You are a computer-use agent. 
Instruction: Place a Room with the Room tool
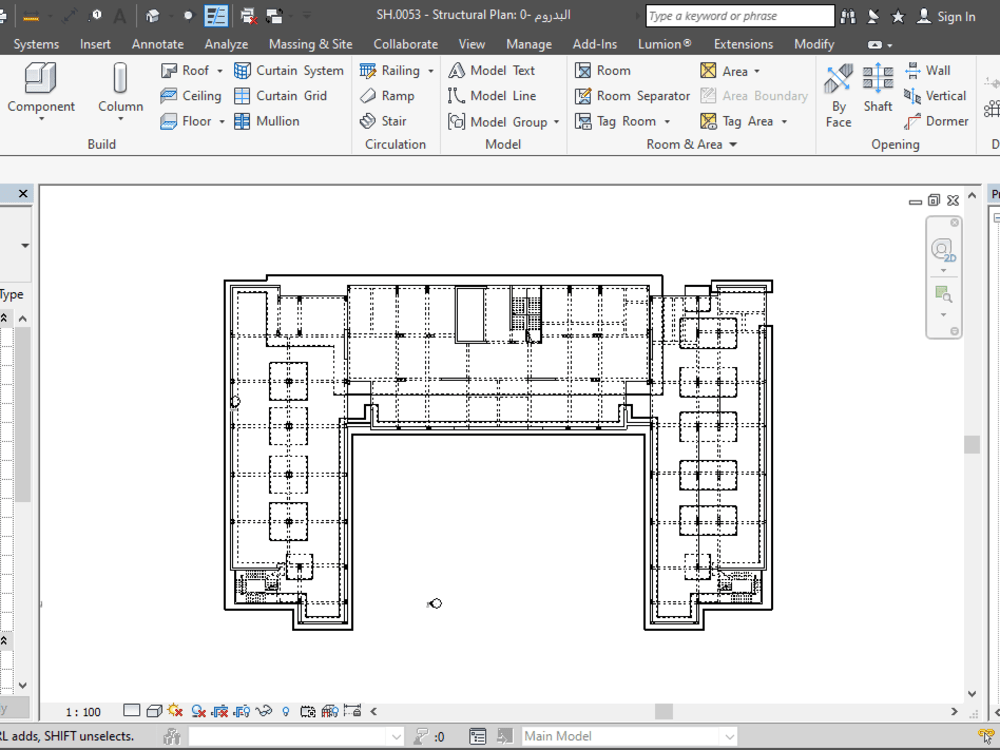605,70
